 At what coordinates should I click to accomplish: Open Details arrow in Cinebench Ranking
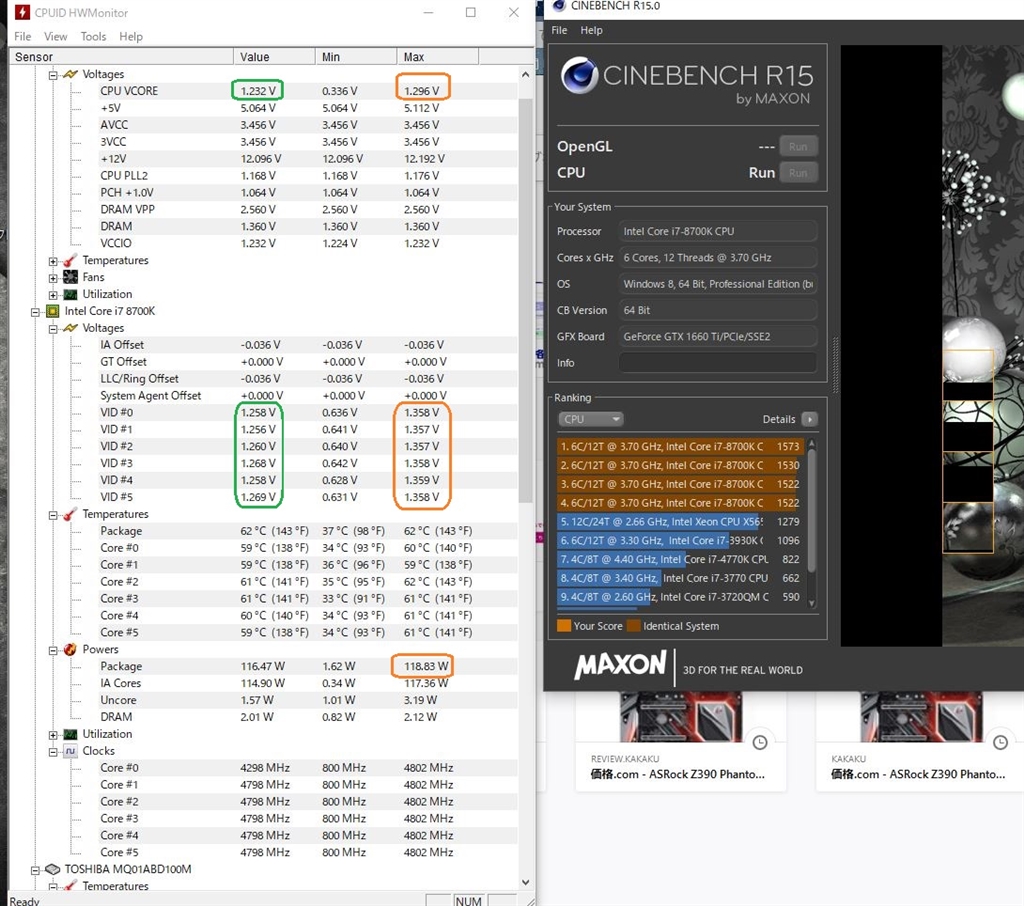(810, 419)
